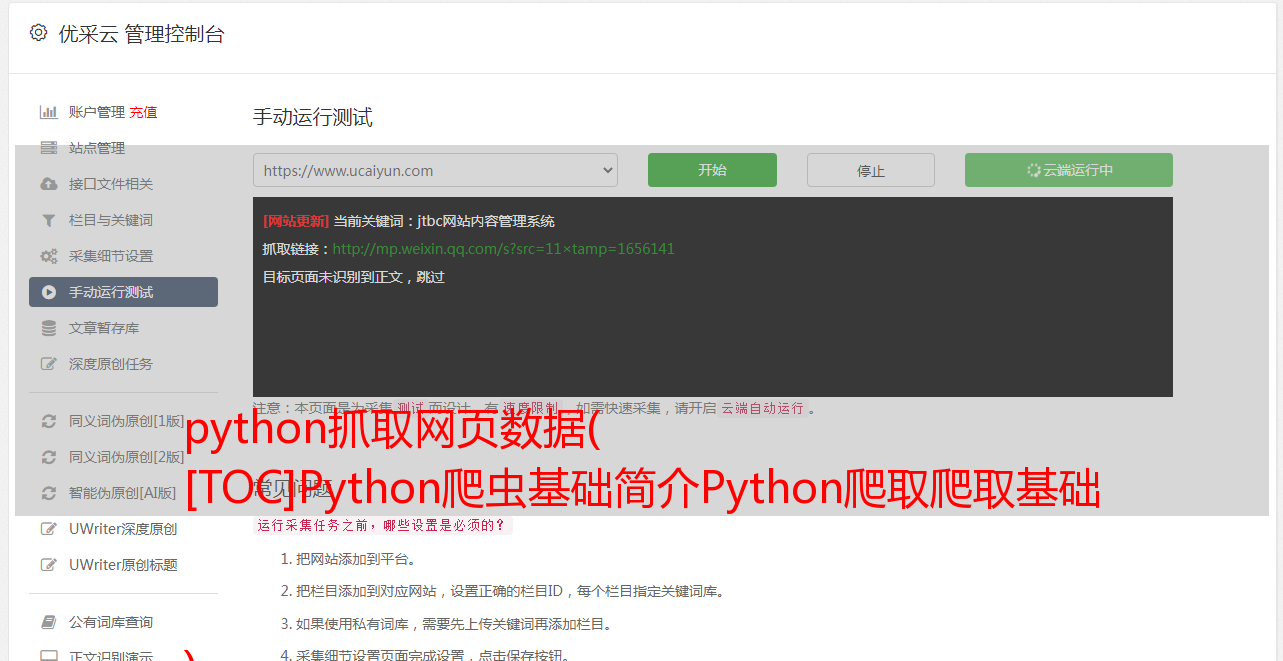Follow the red 充值 link

143,112
